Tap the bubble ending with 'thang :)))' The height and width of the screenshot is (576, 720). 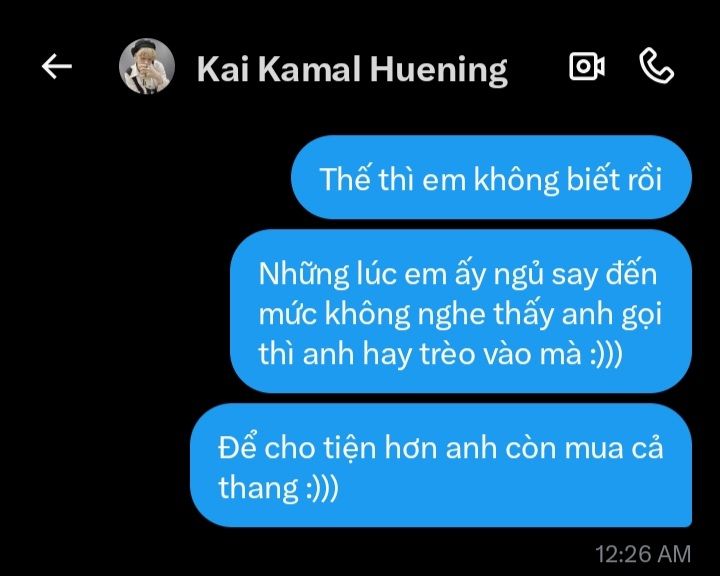pos(441,465)
